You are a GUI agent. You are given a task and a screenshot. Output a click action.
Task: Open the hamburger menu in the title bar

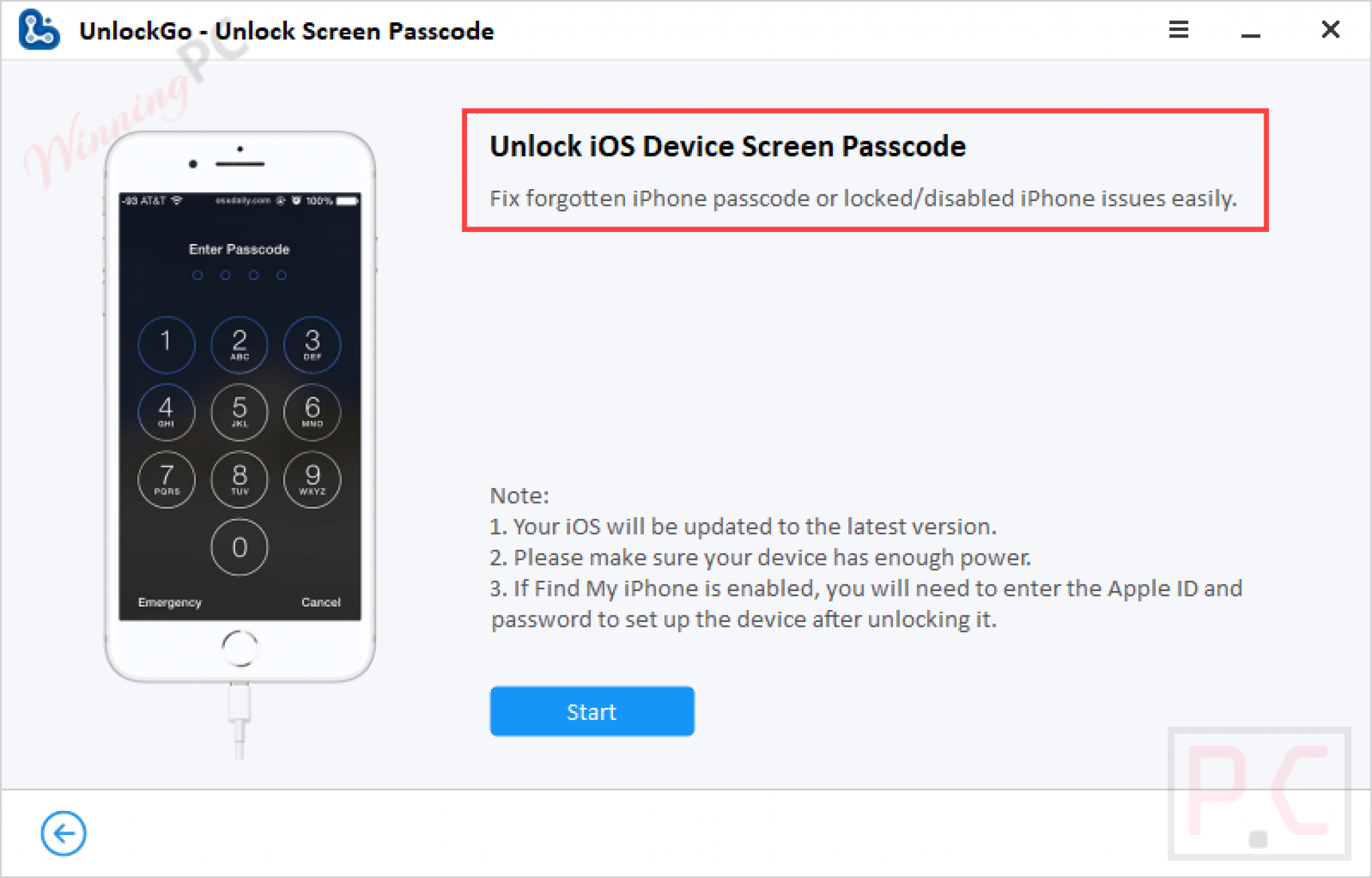pyautogui.click(x=1178, y=30)
